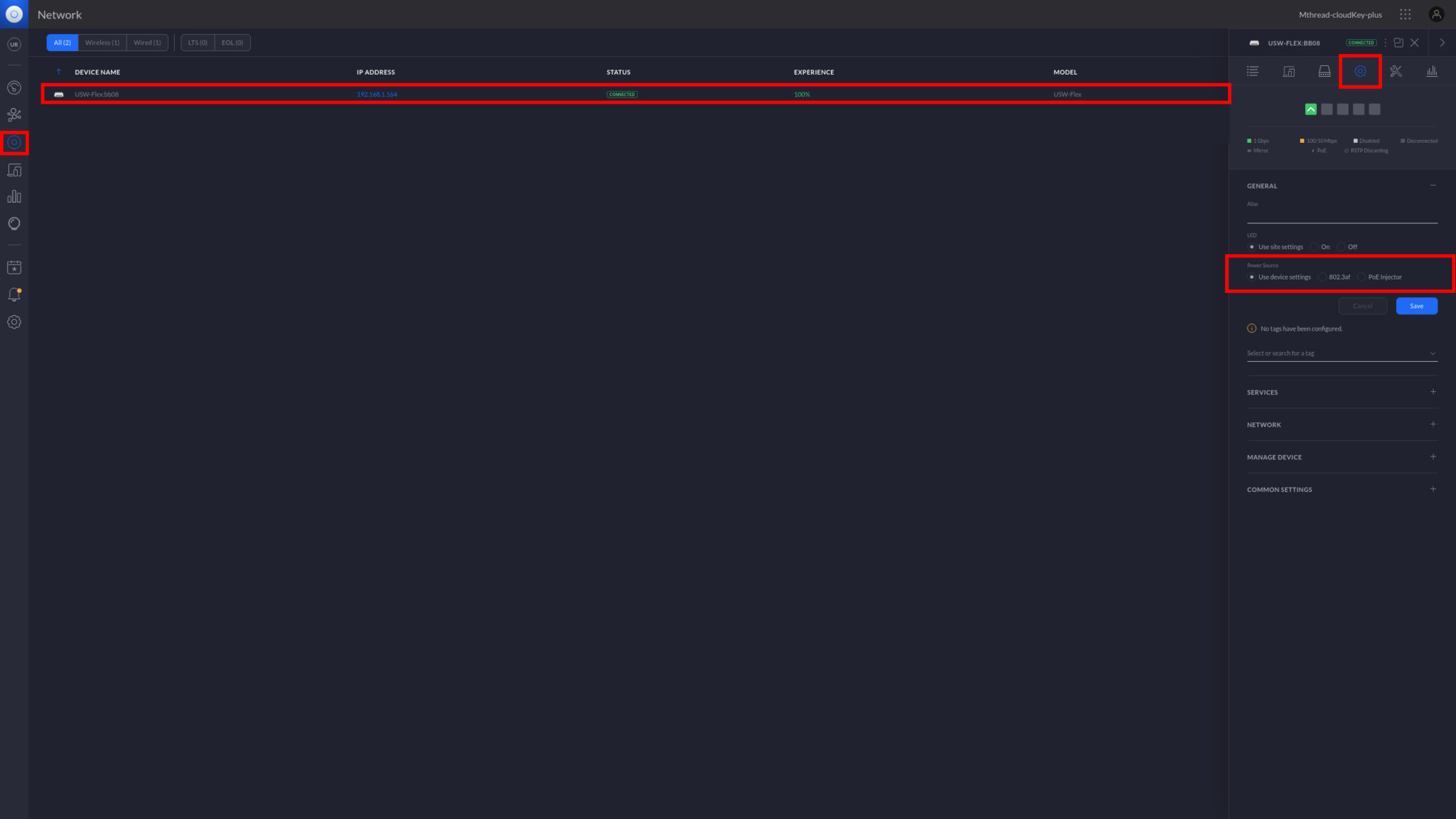The image size is (1456, 819).
Task: Open Statistics bar chart in left sidebar
Action: pyautogui.click(x=14, y=197)
